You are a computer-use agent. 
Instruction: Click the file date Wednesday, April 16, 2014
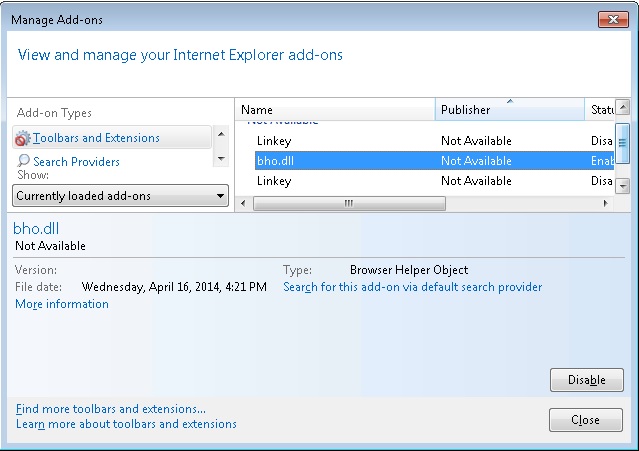coord(174,287)
